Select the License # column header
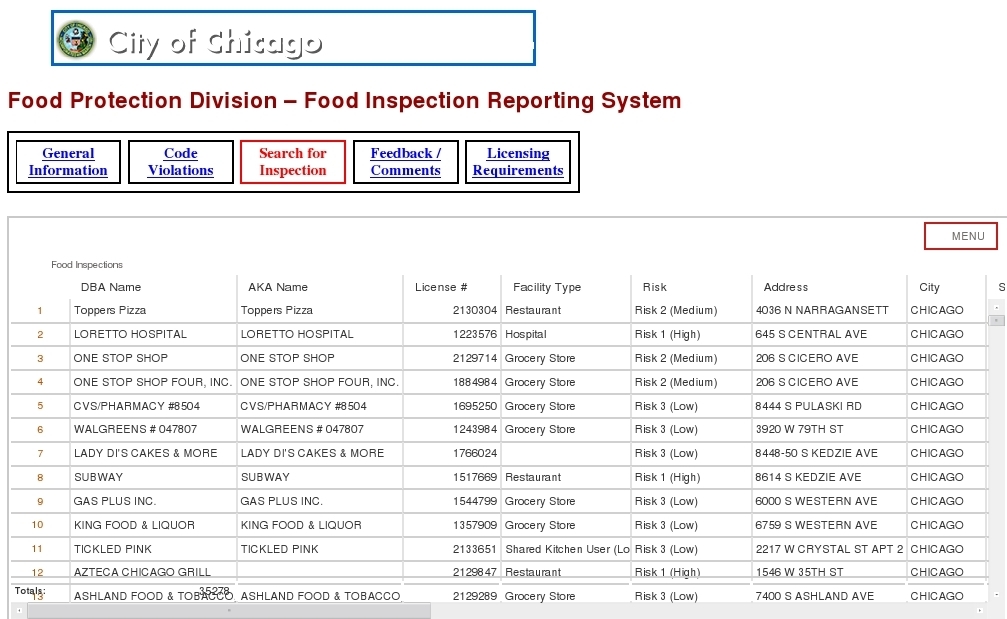This screenshot has height=619, width=1007. [x=441, y=287]
